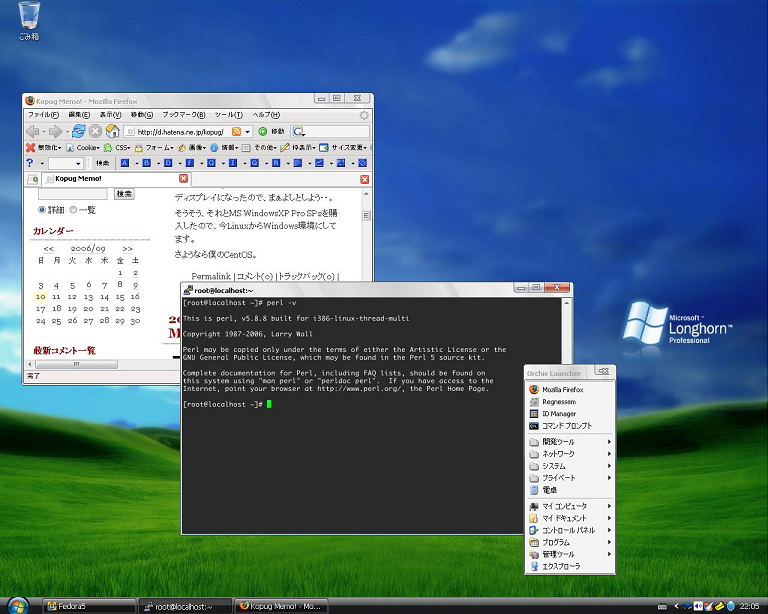Open the ヘルプ(H) menu in Firefox
Screen dimensions: 768x614
(266, 115)
